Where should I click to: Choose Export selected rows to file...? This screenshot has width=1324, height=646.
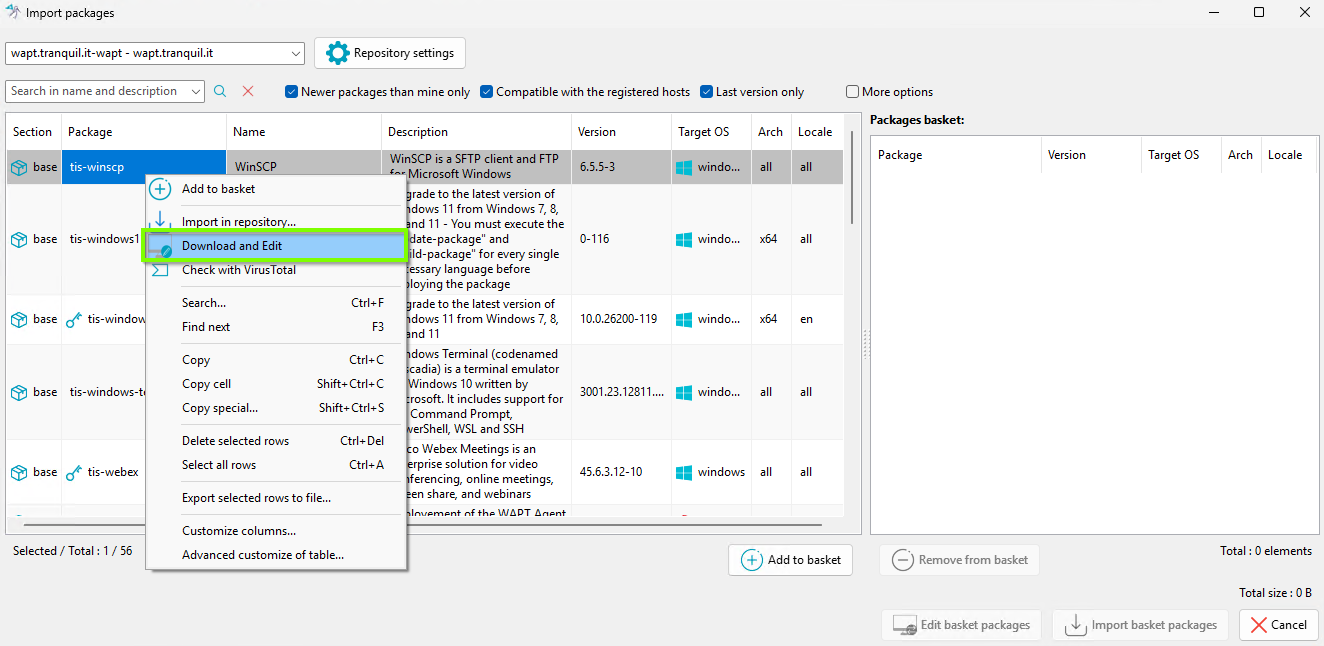[x=276, y=498]
